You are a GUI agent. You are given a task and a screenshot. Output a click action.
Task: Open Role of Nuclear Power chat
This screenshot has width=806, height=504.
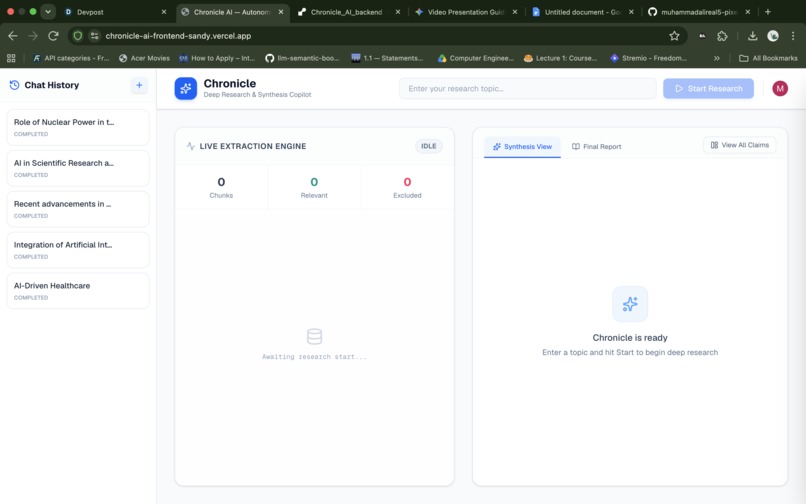coord(78,127)
